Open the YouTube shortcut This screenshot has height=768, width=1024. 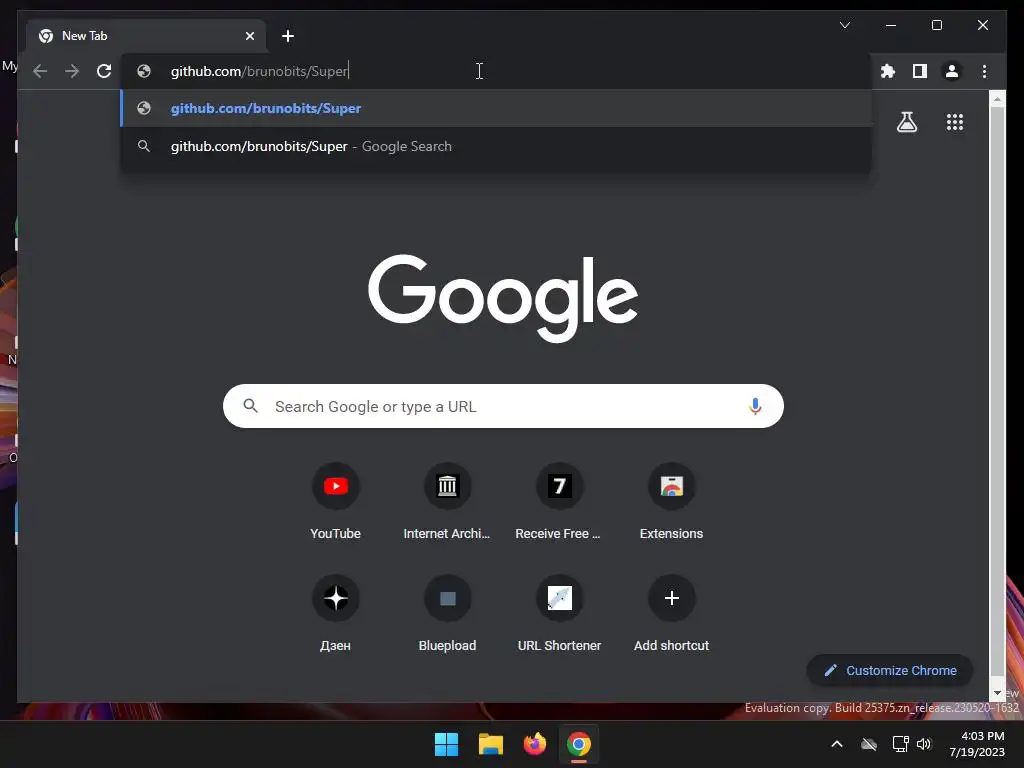336,502
